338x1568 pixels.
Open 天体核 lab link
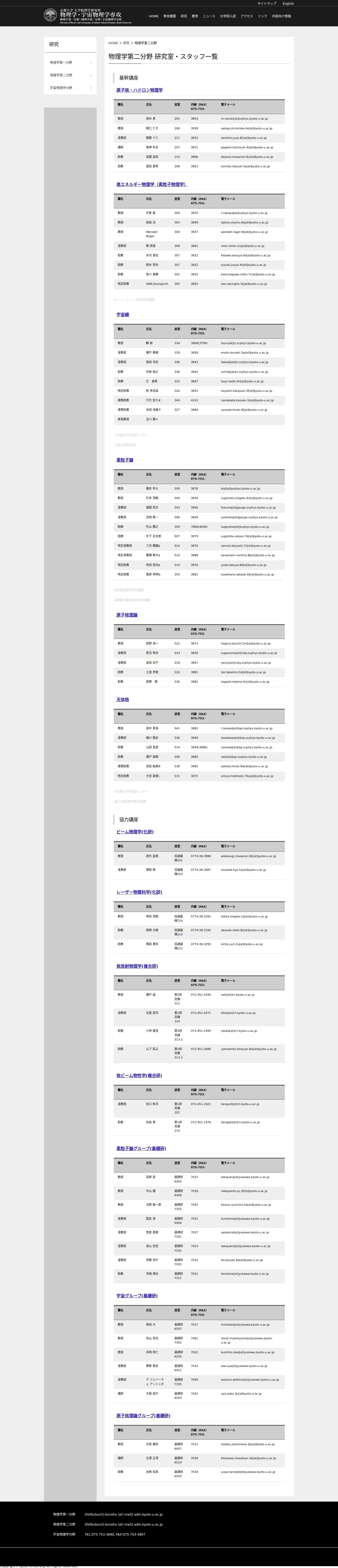click(x=123, y=699)
